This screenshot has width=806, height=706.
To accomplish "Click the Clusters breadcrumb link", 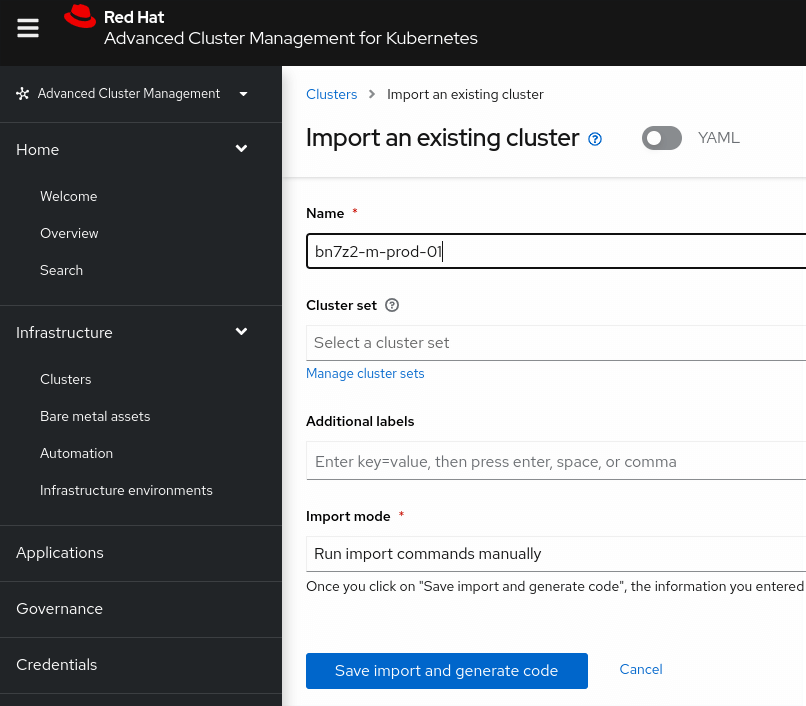I will [331, 94].
